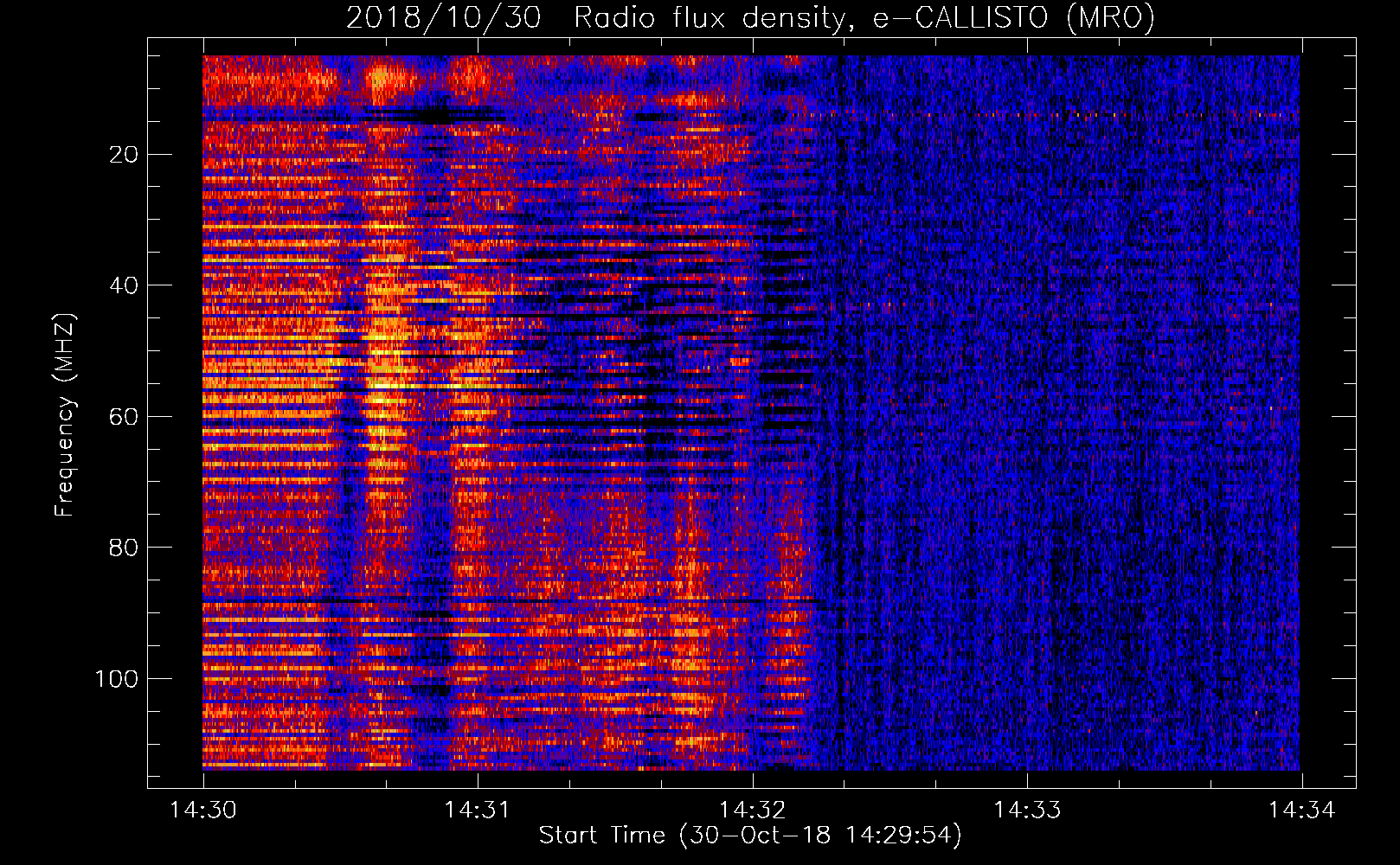Click the plot title '2018/10/30 Radio flux density'
Image resolution: width=1400 pixels, height=865 pixels.
[x=750, y=17]
